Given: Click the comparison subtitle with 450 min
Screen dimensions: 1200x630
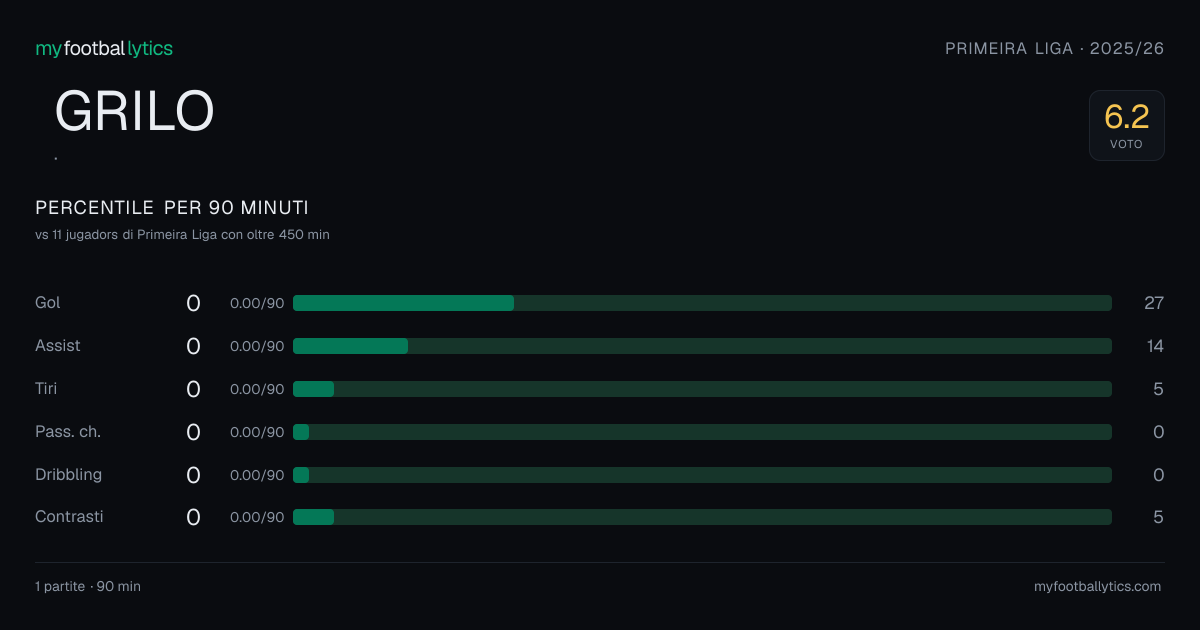Looking at the screenshot, I should coord(182,235).
